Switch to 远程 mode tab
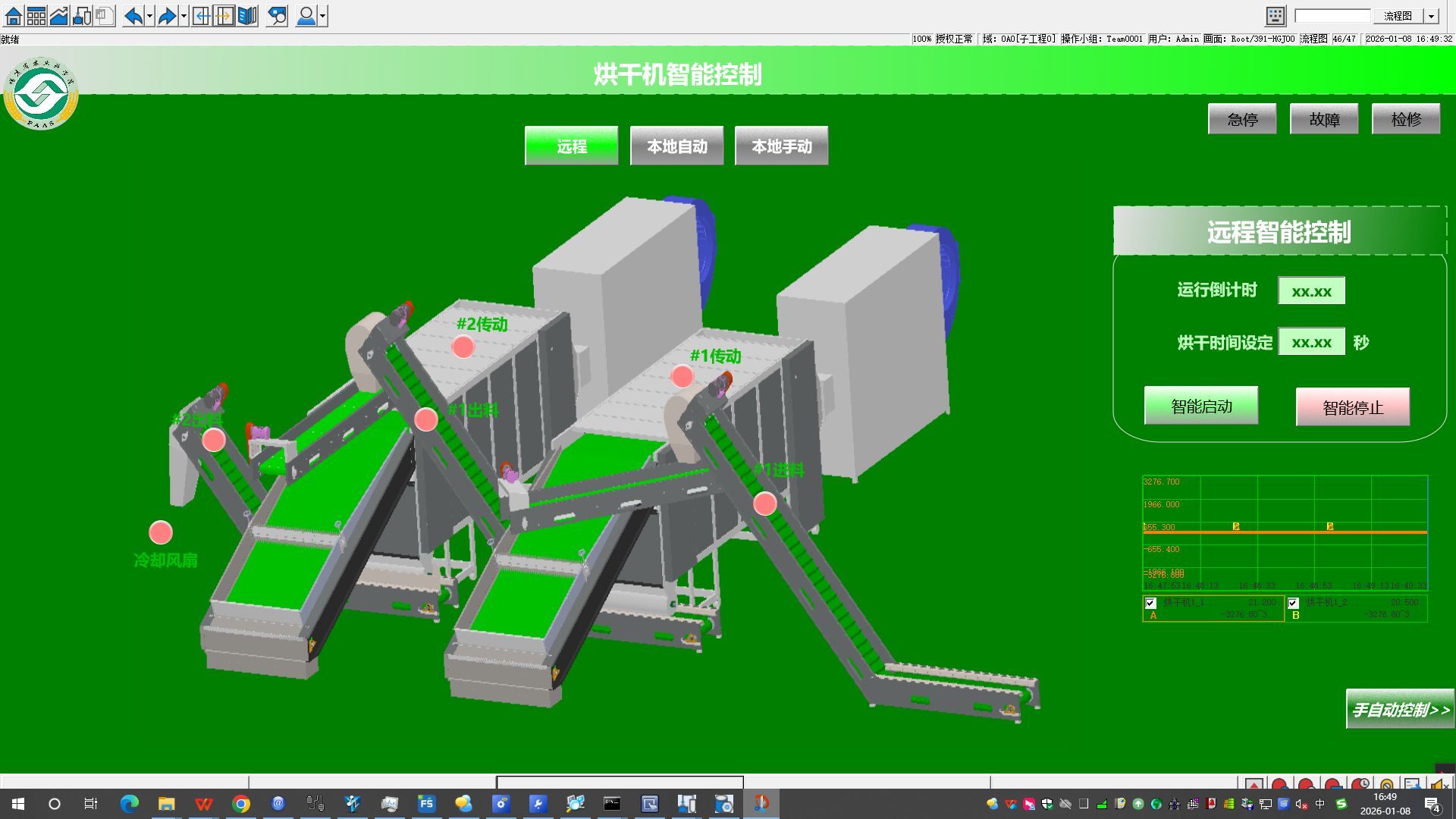The image size is (1456, 819). (x=571, y=146)
